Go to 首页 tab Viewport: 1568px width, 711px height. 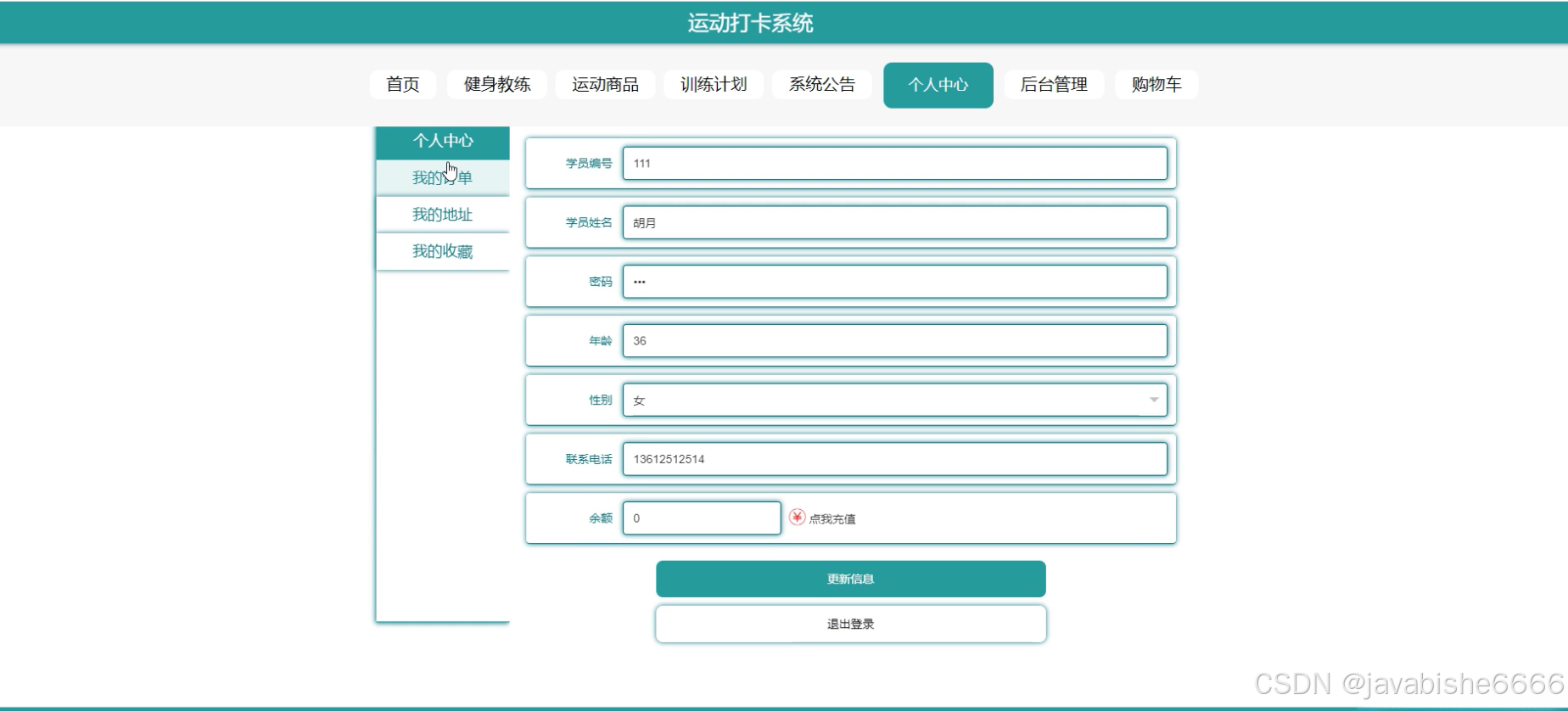tap(403, 85)
